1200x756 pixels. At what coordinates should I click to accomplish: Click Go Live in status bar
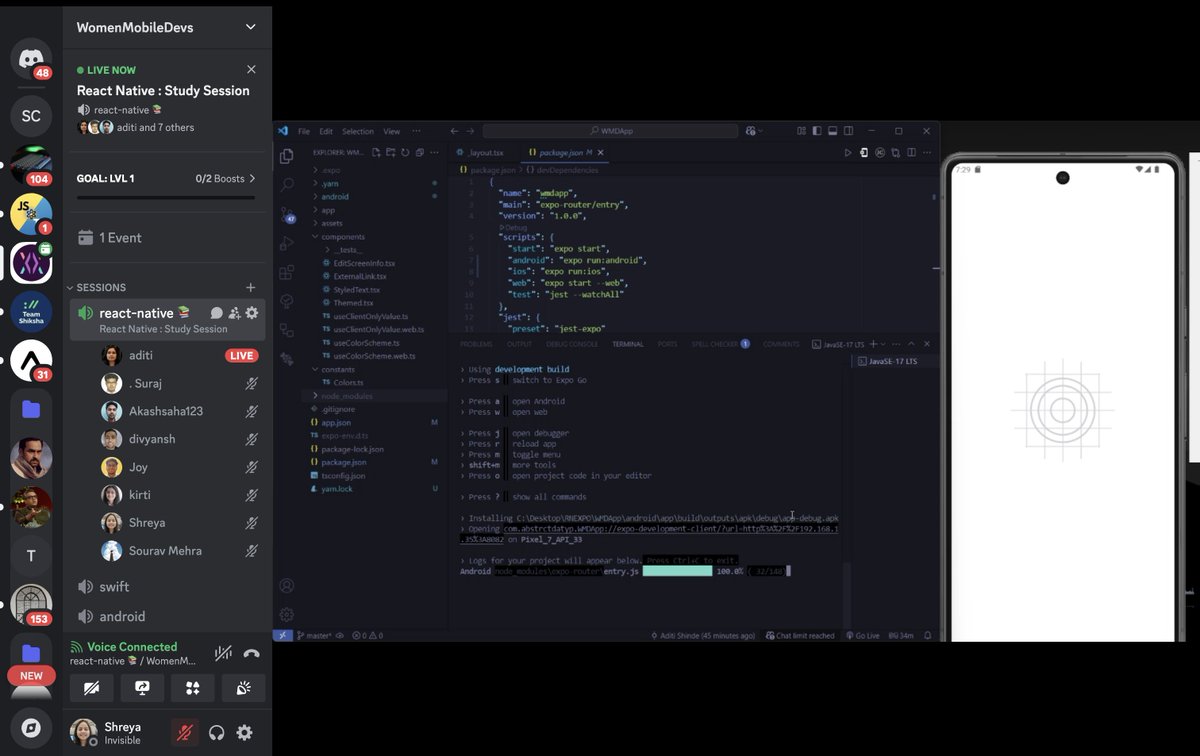coord(861,636)
